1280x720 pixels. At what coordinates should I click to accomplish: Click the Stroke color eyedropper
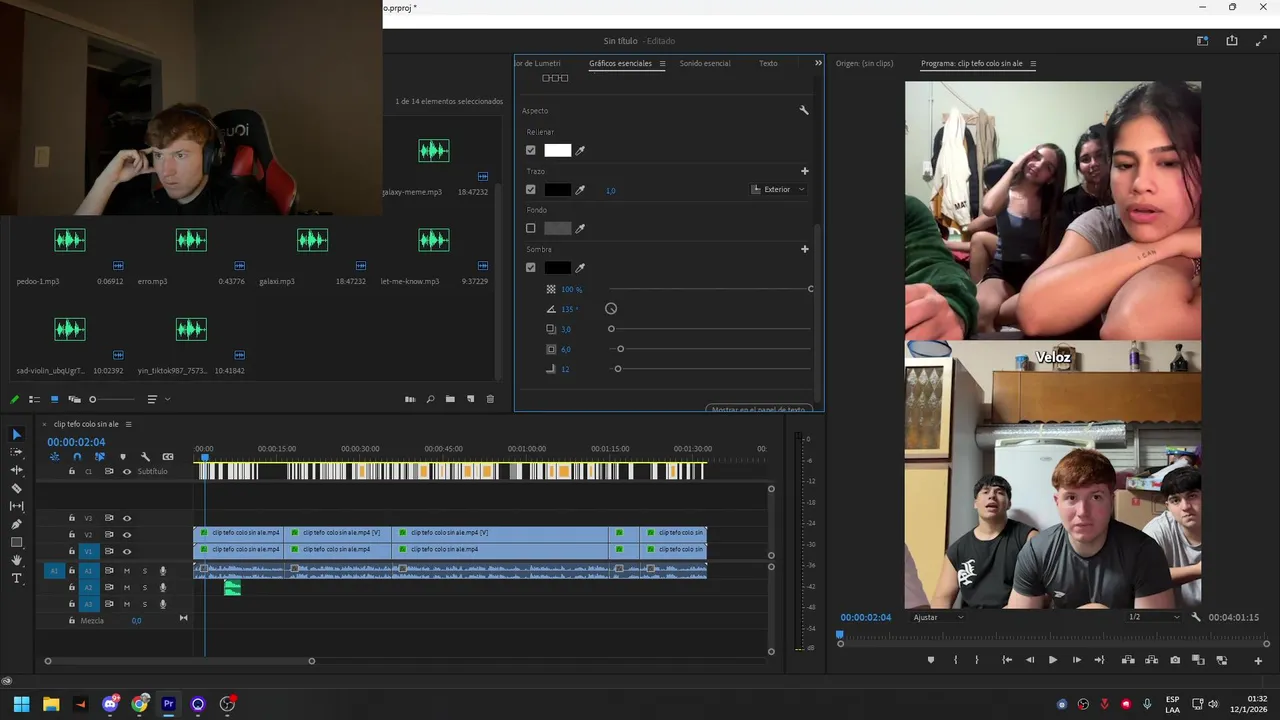[x=580, y=189]
